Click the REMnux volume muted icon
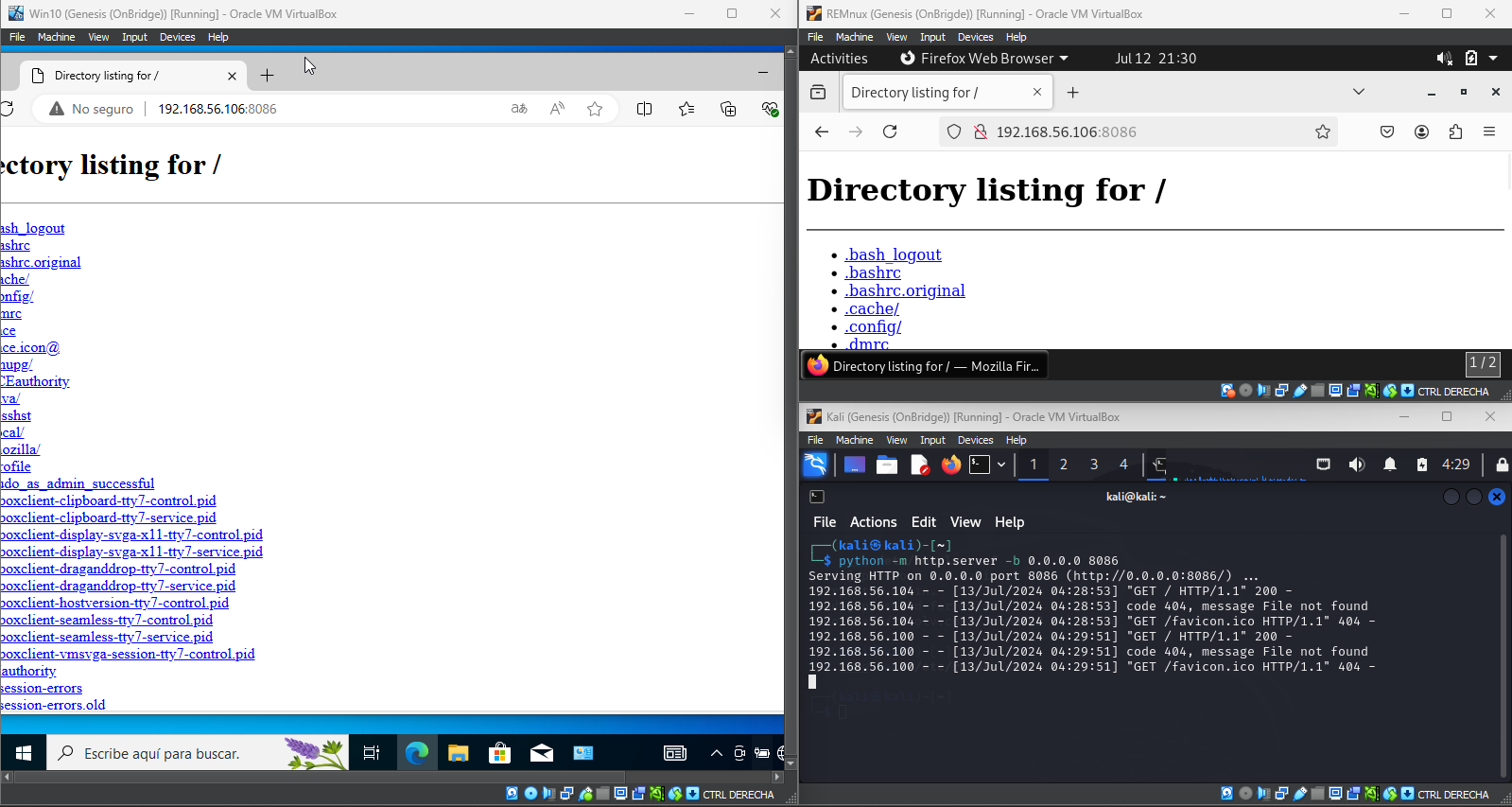The height and width of the screenshot is (807, 1512). (x=1444, y=58)
